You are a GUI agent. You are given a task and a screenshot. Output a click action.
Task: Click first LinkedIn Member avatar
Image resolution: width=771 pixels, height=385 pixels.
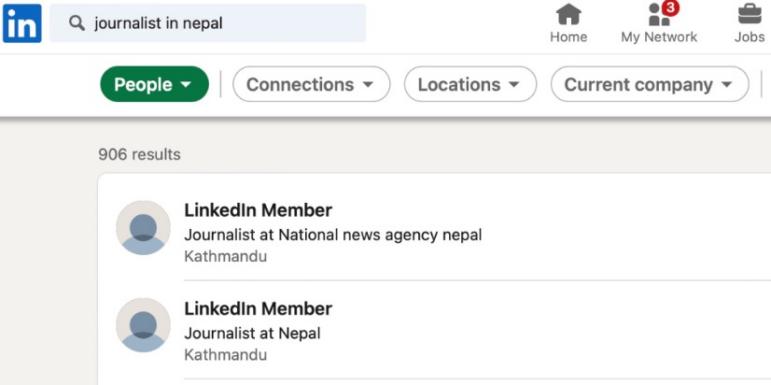(x=143, y=228)
